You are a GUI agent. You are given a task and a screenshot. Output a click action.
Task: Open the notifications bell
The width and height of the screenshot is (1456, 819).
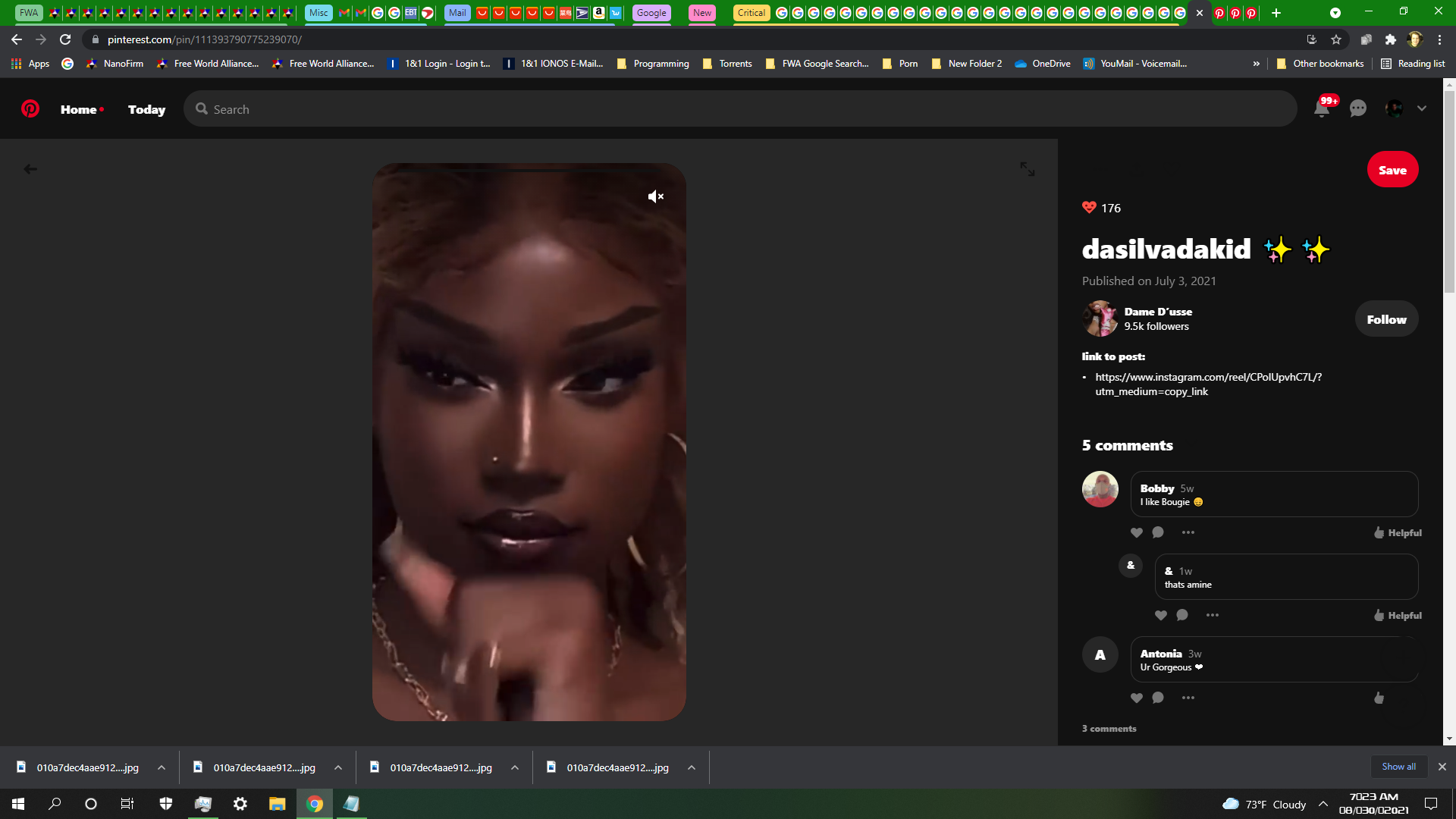tap(1321, 109)
